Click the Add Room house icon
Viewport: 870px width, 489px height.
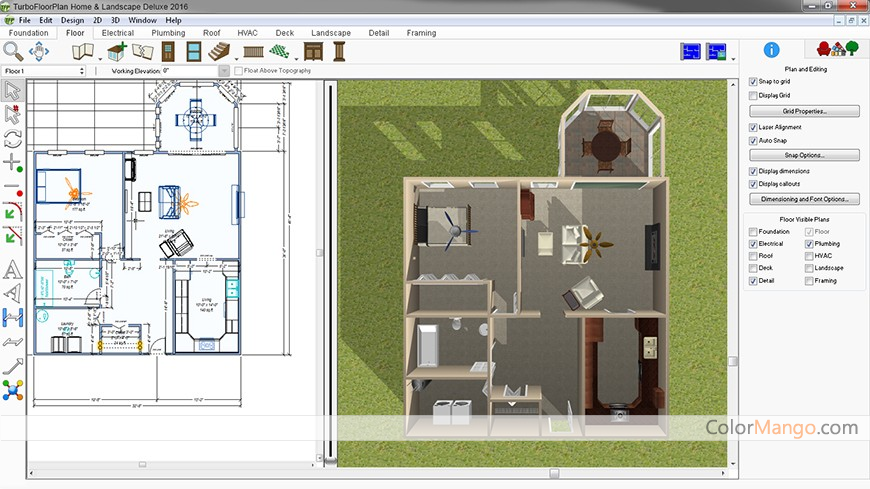[117, 52]
